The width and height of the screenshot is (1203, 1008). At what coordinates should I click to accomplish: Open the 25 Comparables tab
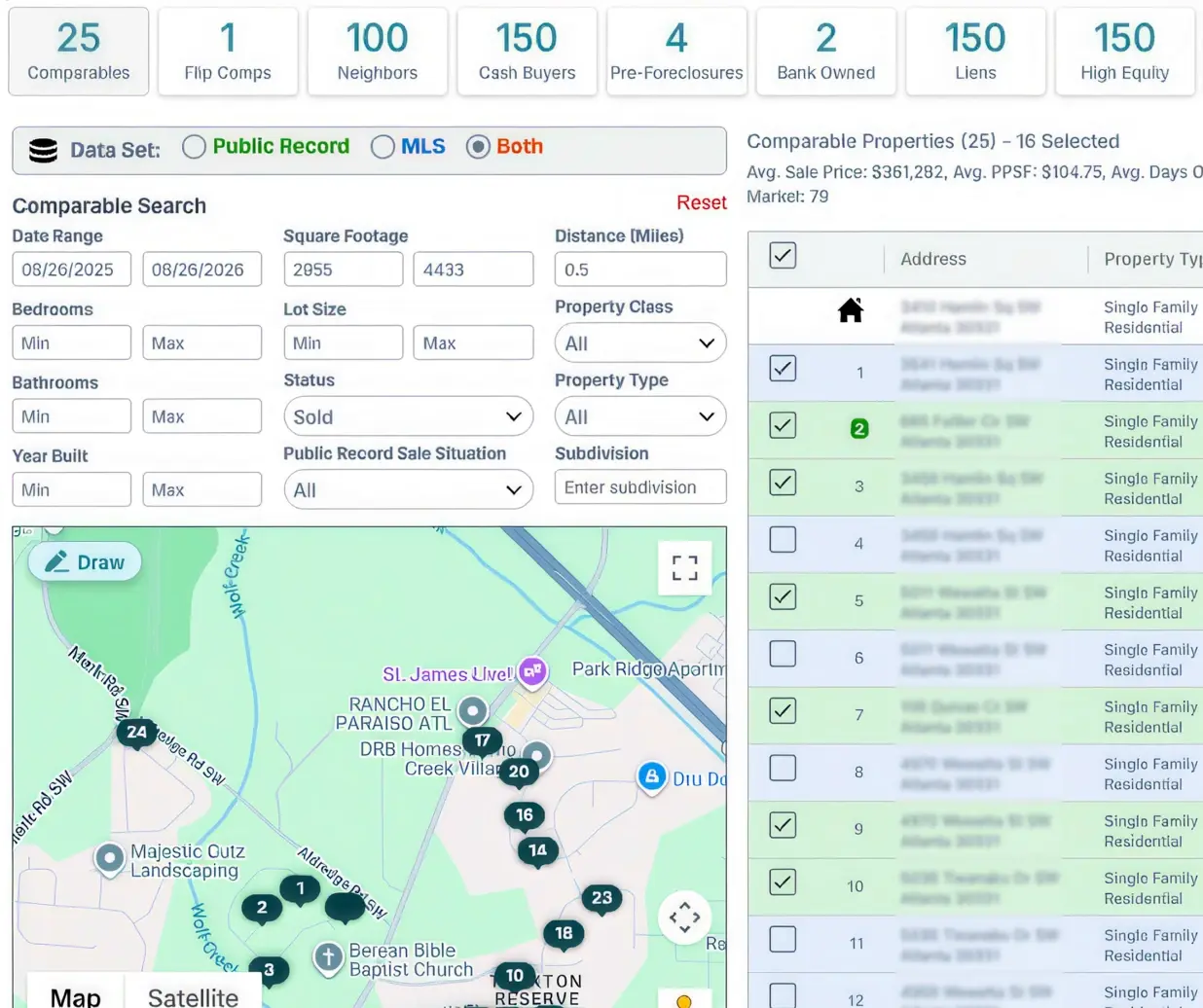tap(79, 52)
